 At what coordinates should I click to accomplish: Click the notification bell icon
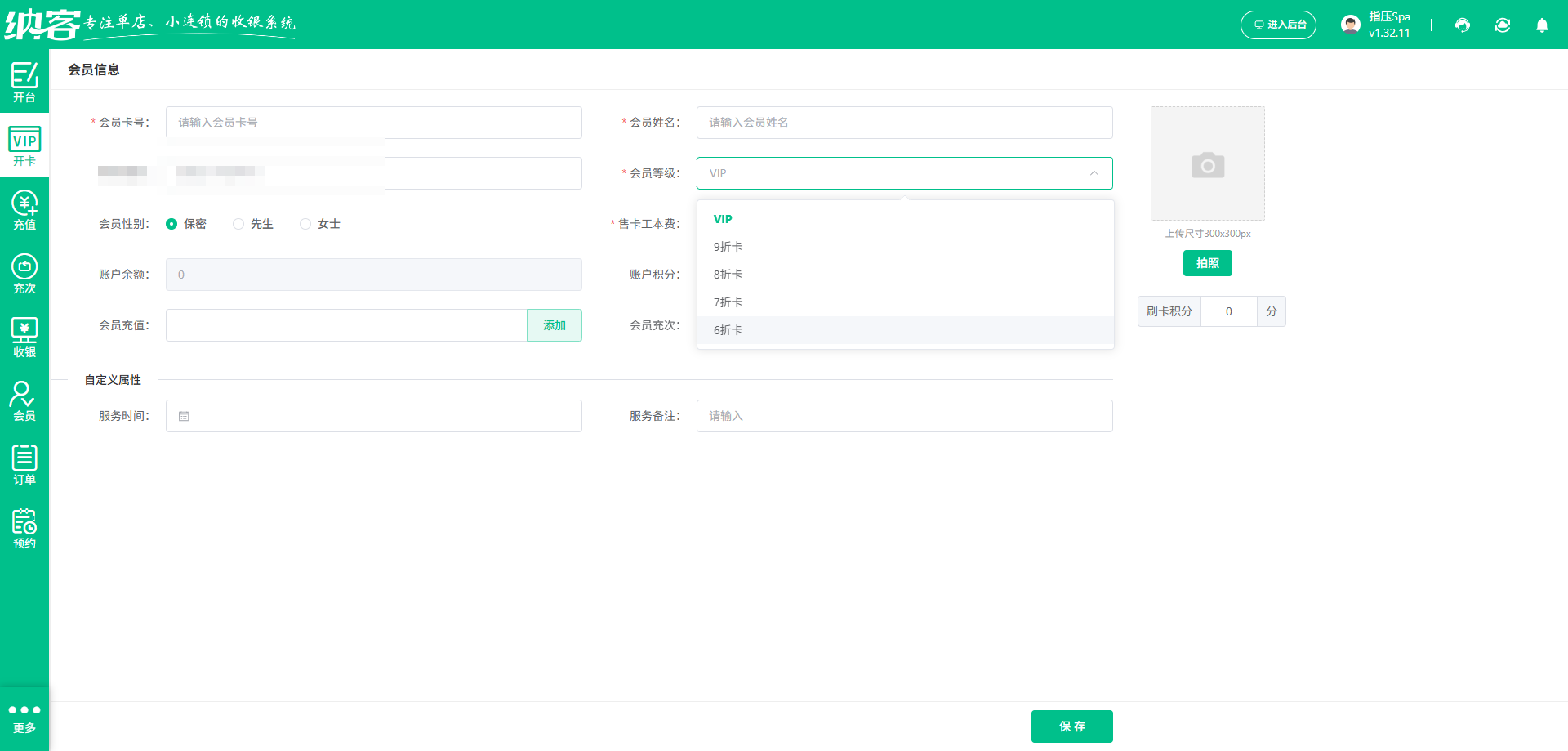pos(1542,25)
